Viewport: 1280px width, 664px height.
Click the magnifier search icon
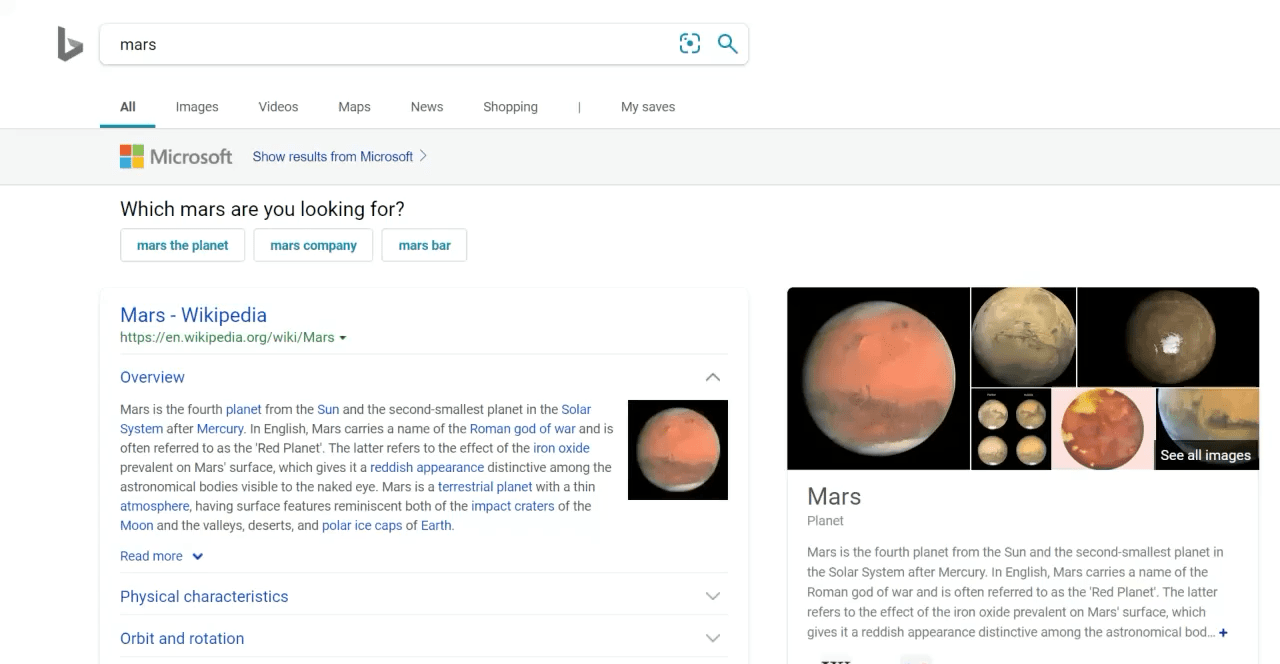tap(728, 44)
